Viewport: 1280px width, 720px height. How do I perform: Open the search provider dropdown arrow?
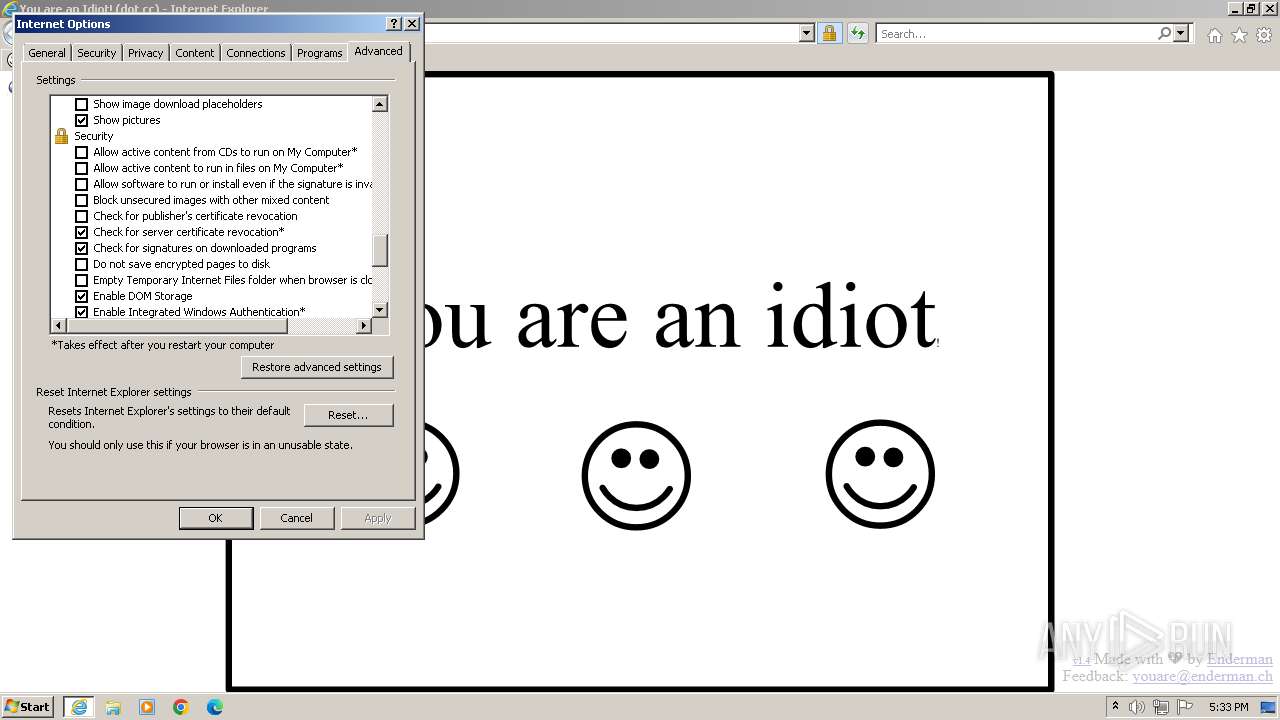pyautogui.click(x=1181, y=33)
